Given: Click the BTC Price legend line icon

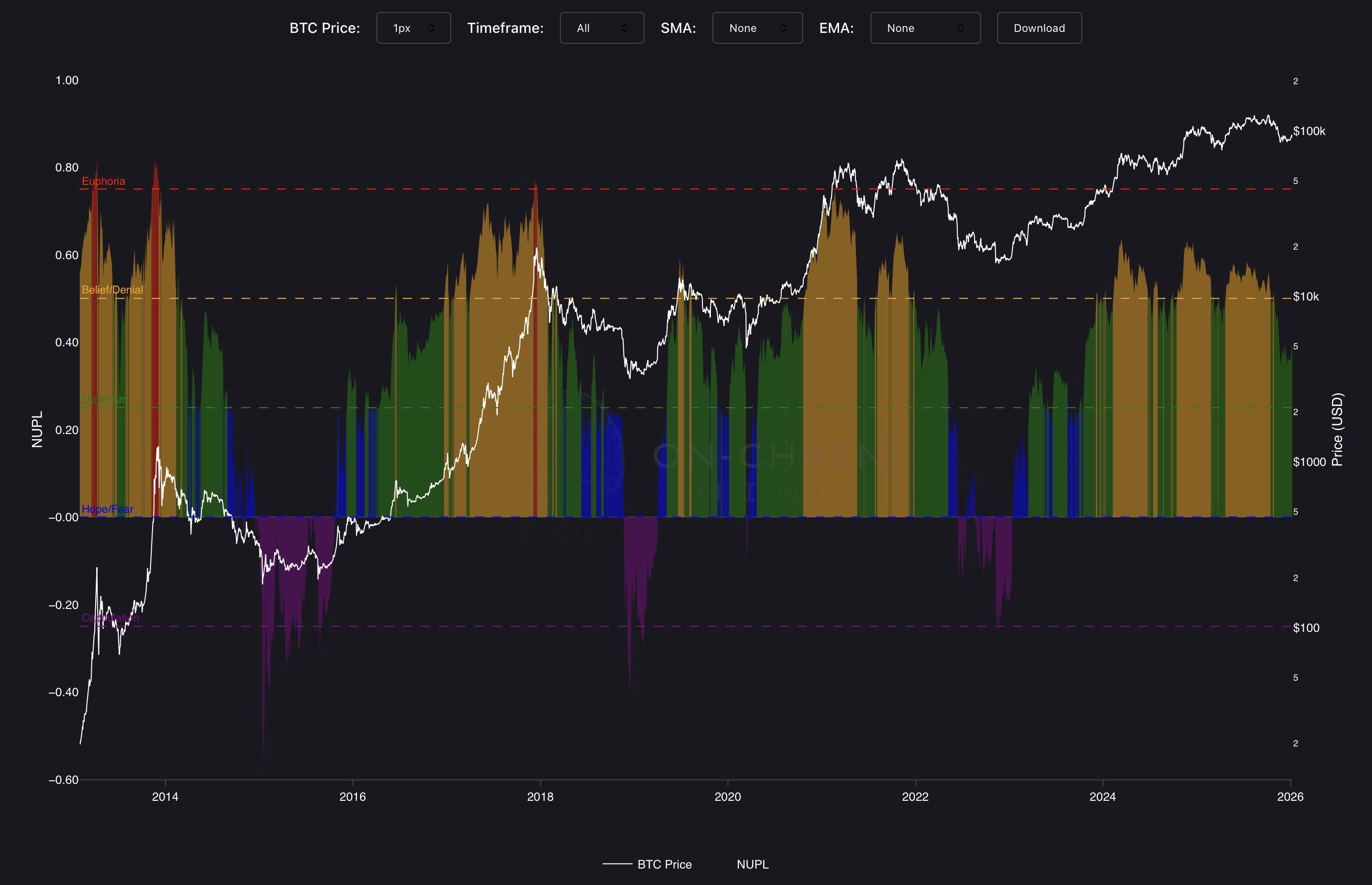Looking at the screenshot, I should (x=617, y=864).
